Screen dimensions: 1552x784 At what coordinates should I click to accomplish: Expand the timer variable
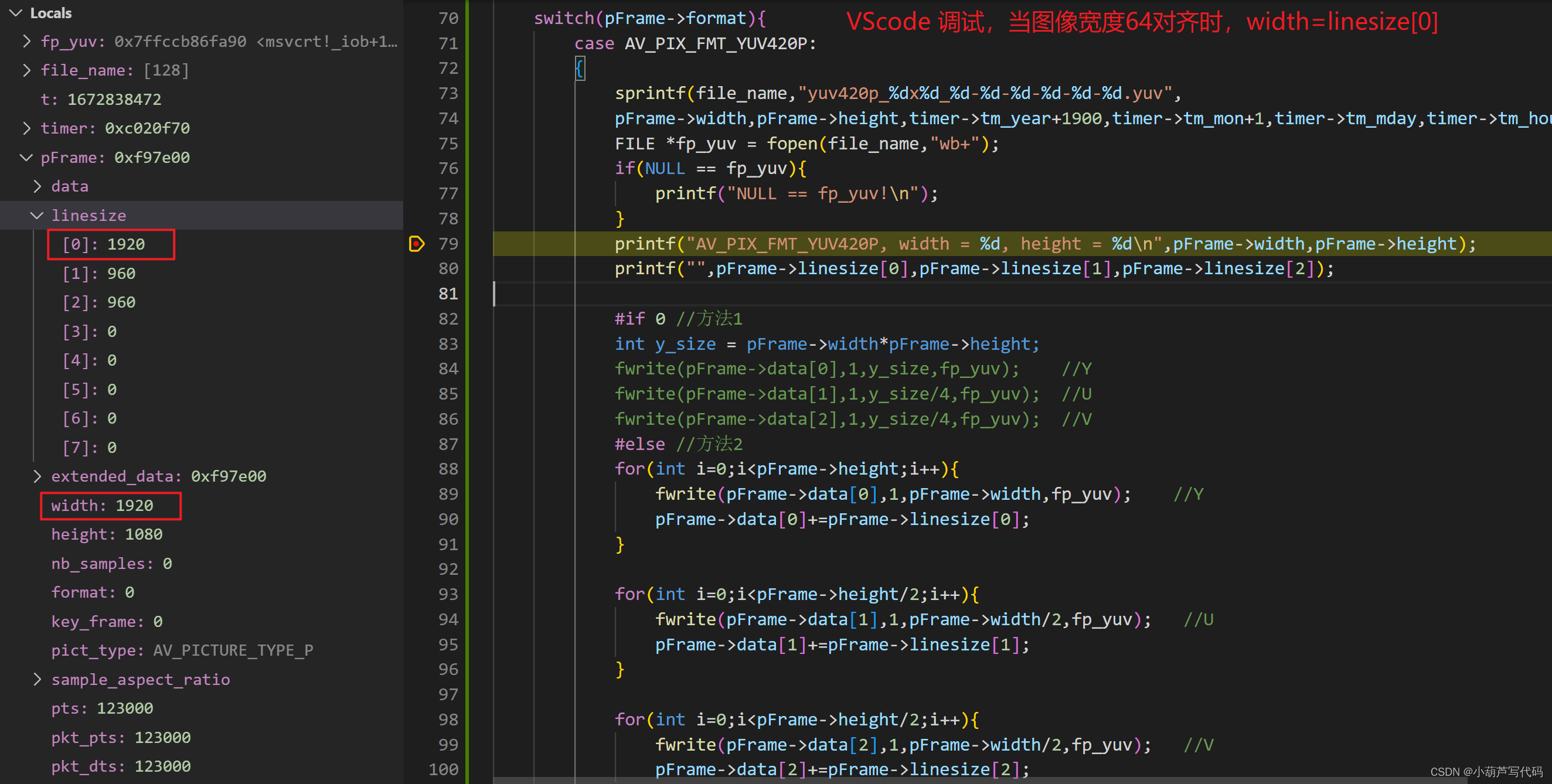tap(26, 128)
